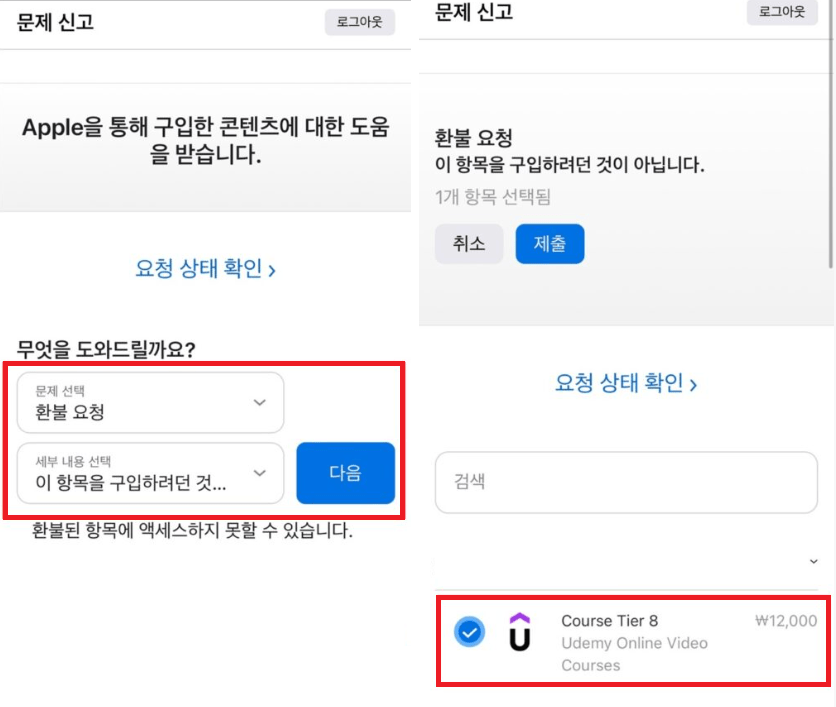Submit the refund with the 제출 button
This screenshot has width=836, height=707.
coord(549,244)
